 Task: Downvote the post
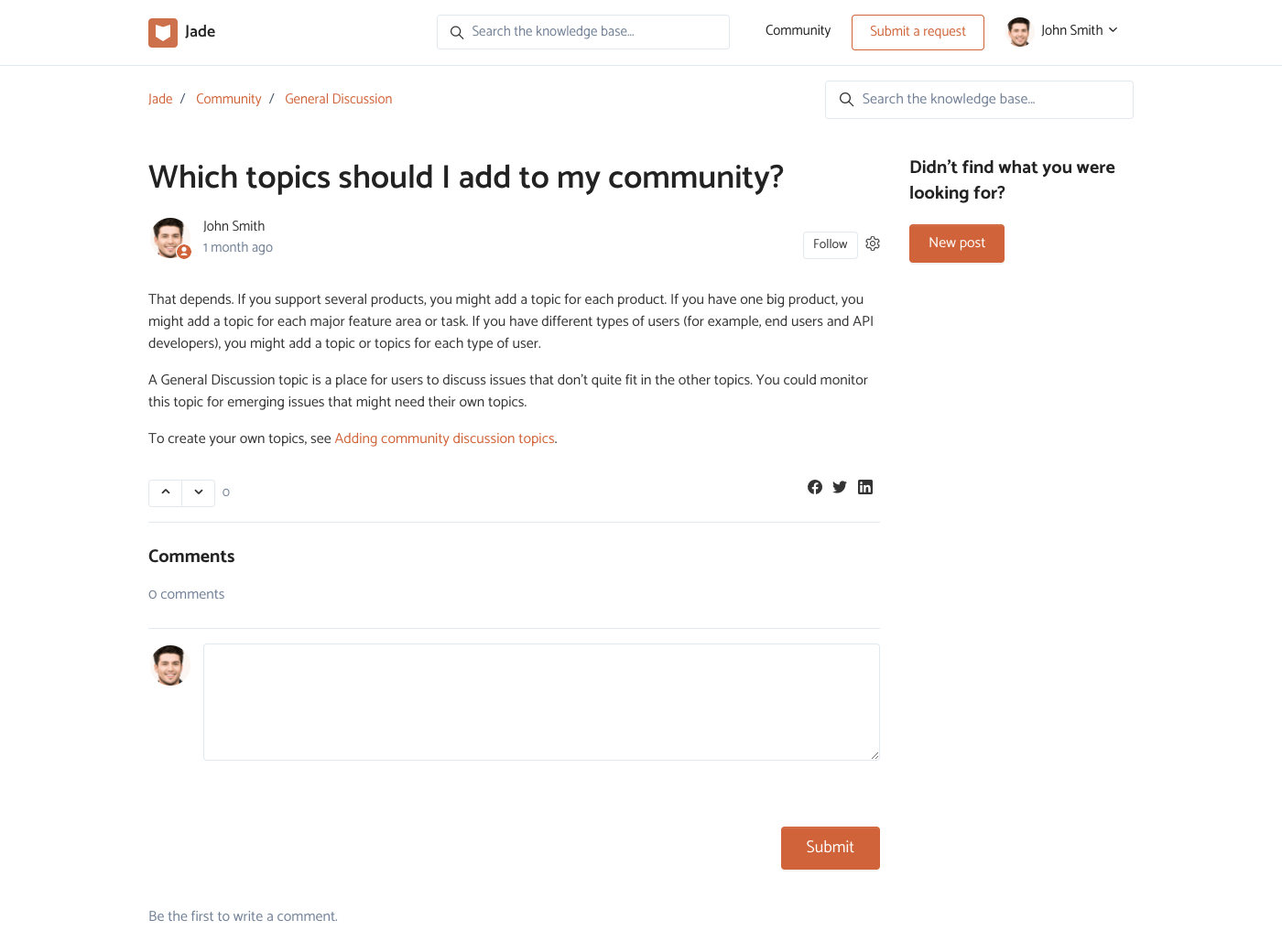pos(199,492)
